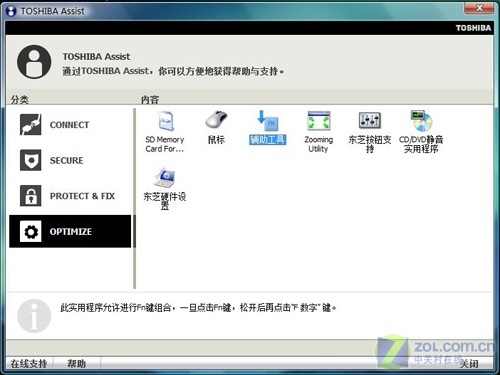
Task: Click the 分类 column header
Action: coord(20,99)
